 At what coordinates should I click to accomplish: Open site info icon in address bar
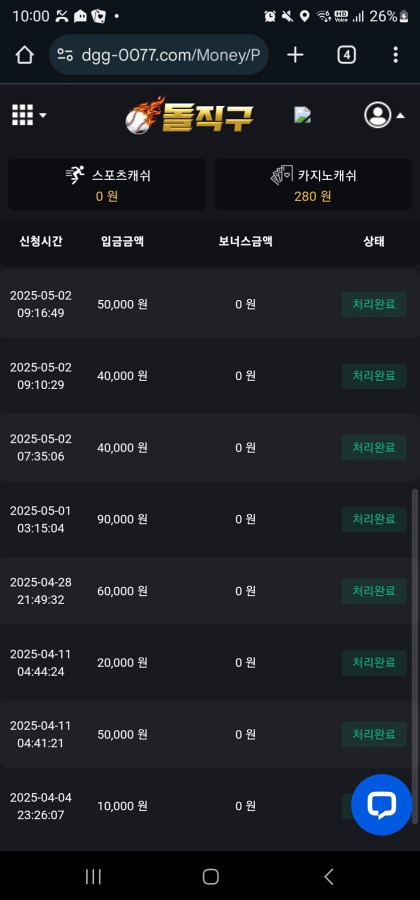click(x=65, y=55)
